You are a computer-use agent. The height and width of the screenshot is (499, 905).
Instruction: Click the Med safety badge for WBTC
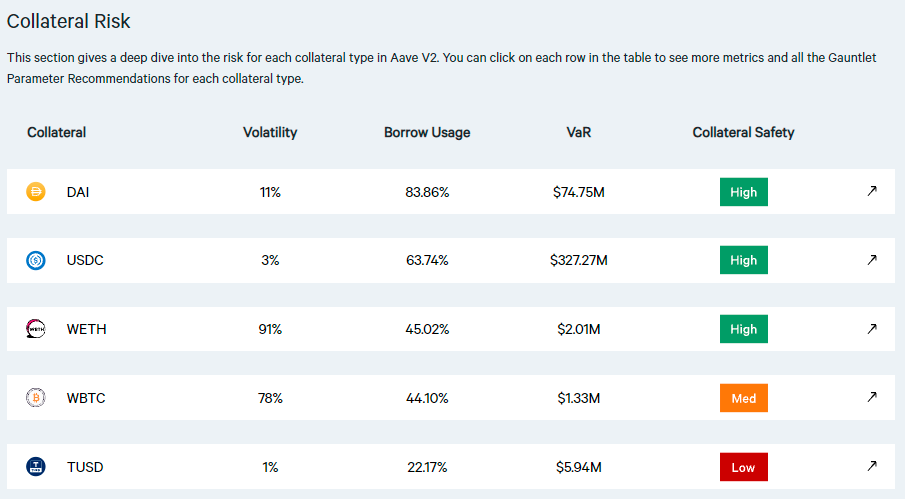tap(743, 398)
